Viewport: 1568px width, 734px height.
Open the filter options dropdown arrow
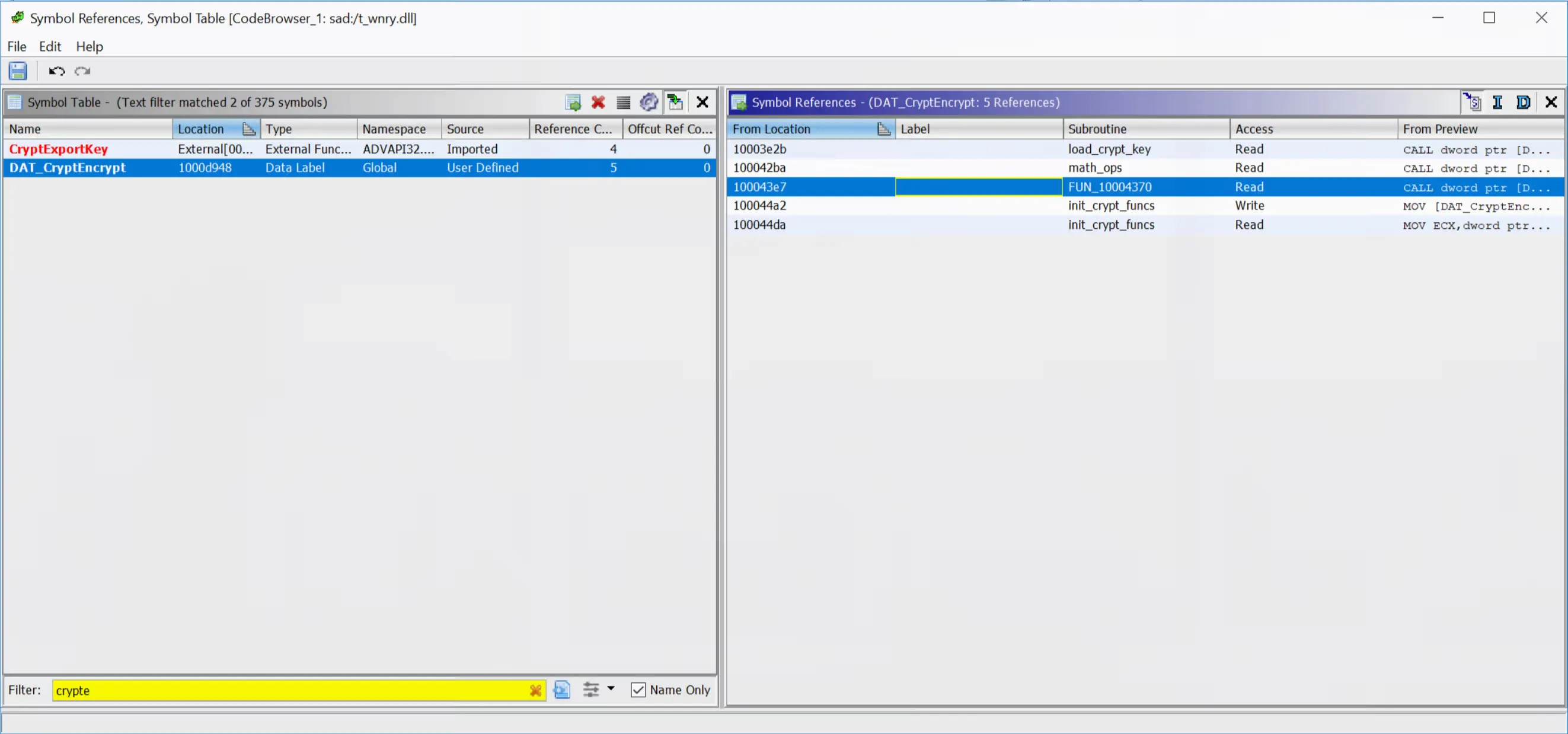pos(611,688)
